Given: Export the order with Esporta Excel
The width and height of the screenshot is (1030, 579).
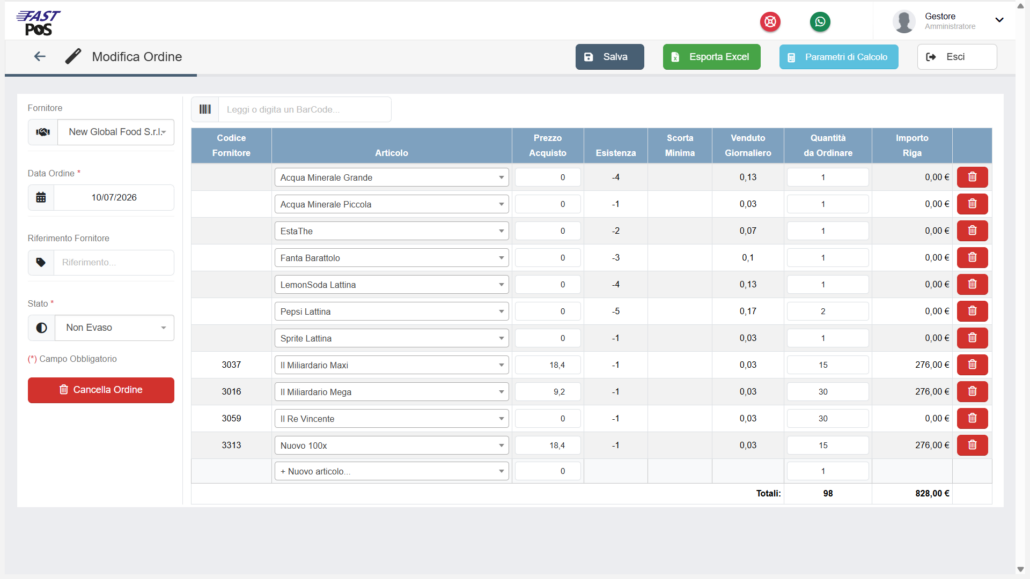Looking at the screenshot, I should [711, 57].
